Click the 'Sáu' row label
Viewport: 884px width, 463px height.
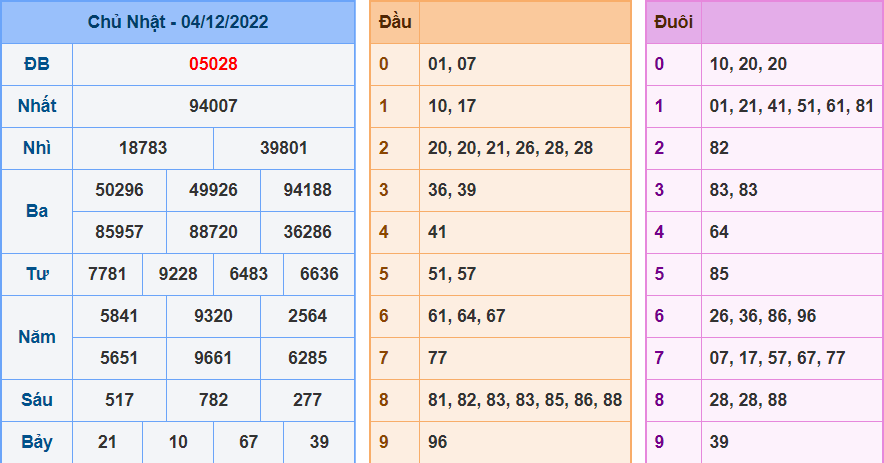37,400
